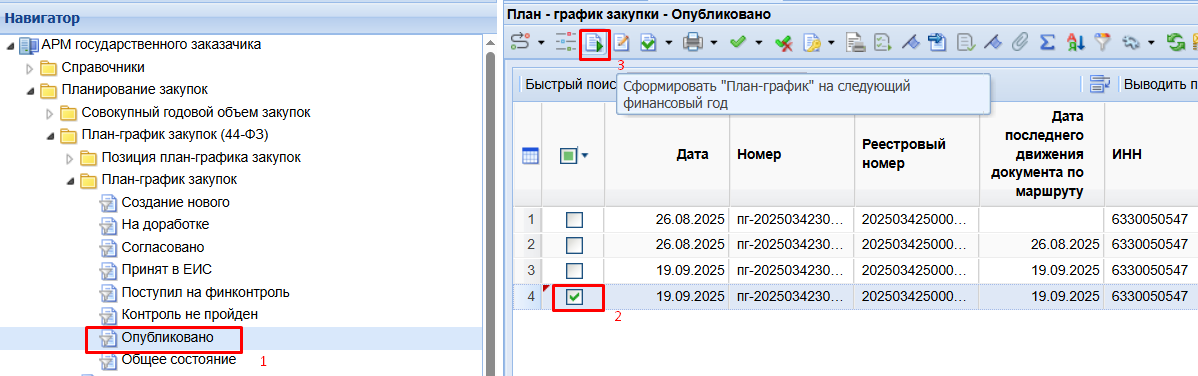Screen dimensions: 1198x376
Task: Expand the Справочники folder
Action: click(x=31, y=68)
